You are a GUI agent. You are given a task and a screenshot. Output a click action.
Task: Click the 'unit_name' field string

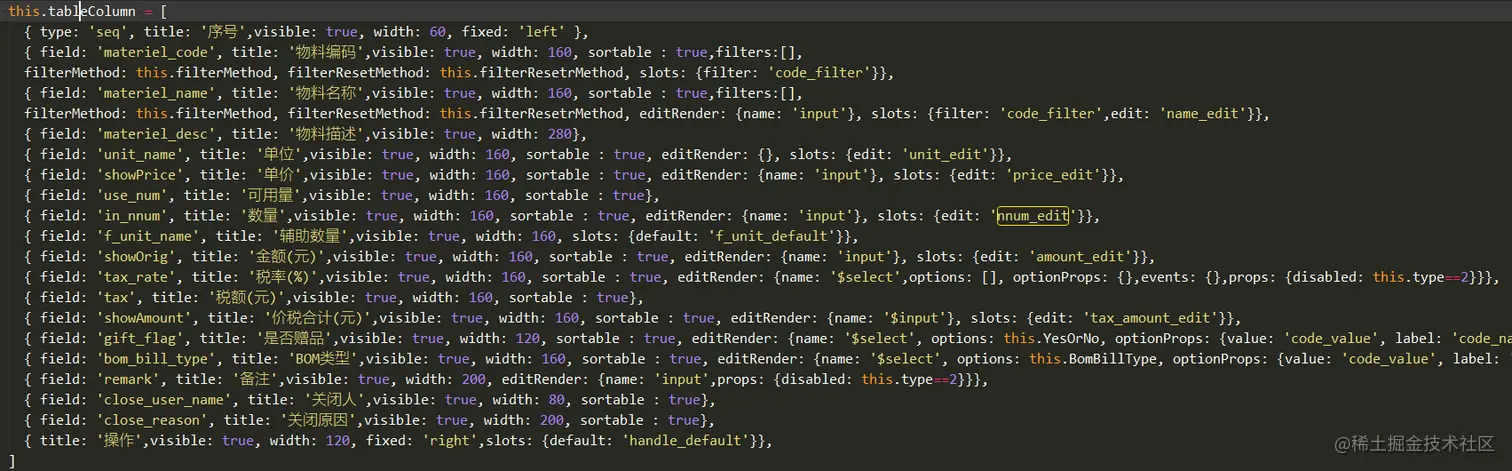pos(142,155)
